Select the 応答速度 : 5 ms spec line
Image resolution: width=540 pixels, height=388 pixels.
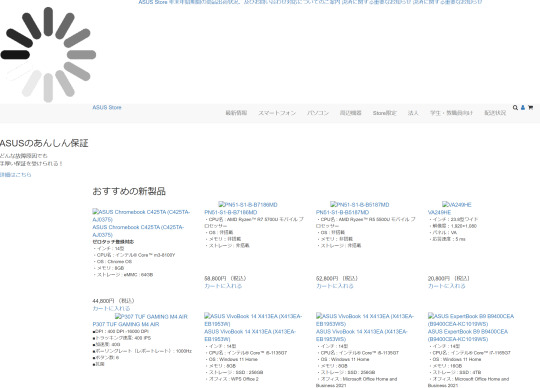[x=447, y=239]
